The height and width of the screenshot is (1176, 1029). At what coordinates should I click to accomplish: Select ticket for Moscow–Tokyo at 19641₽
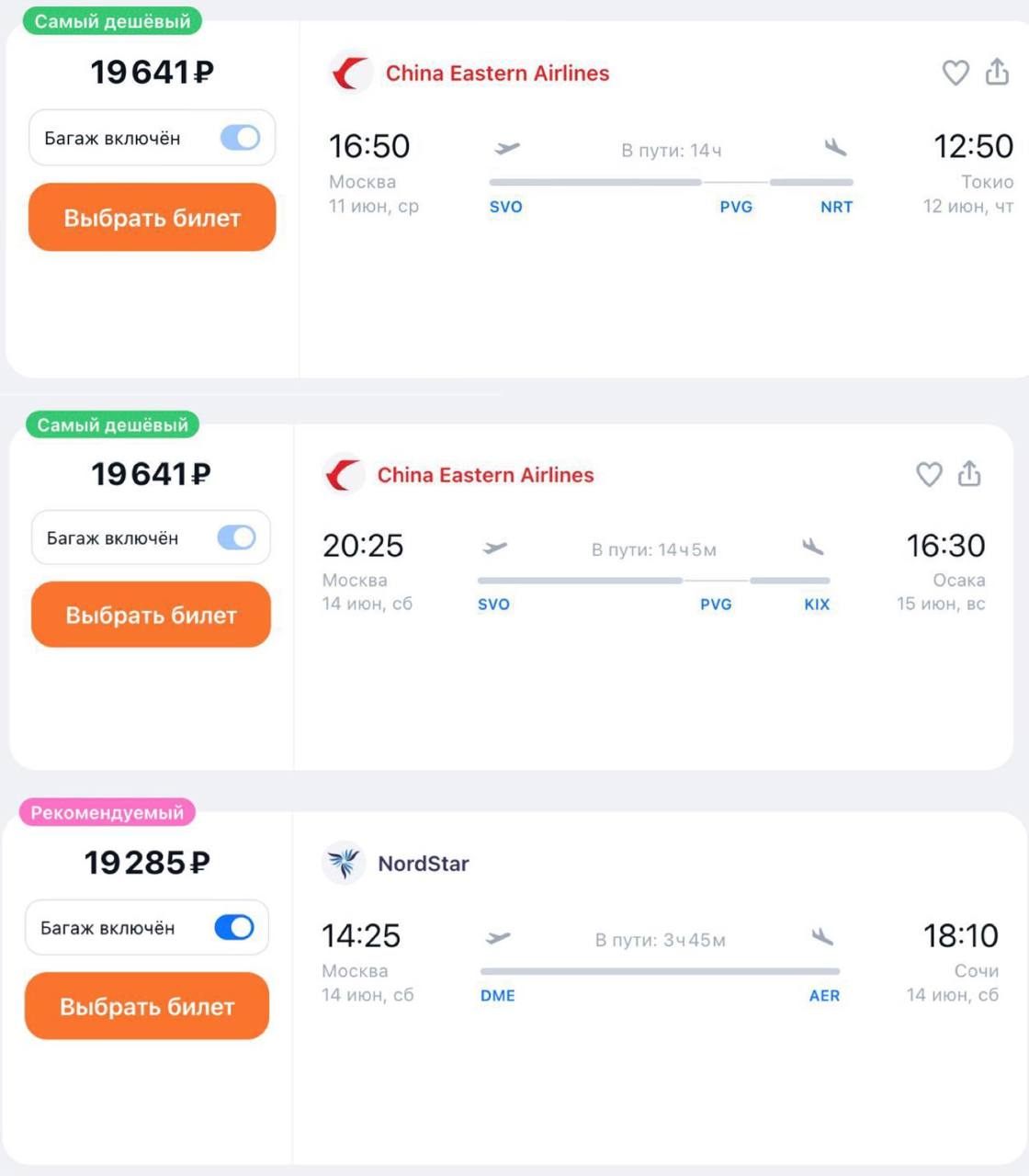point(153,218)
